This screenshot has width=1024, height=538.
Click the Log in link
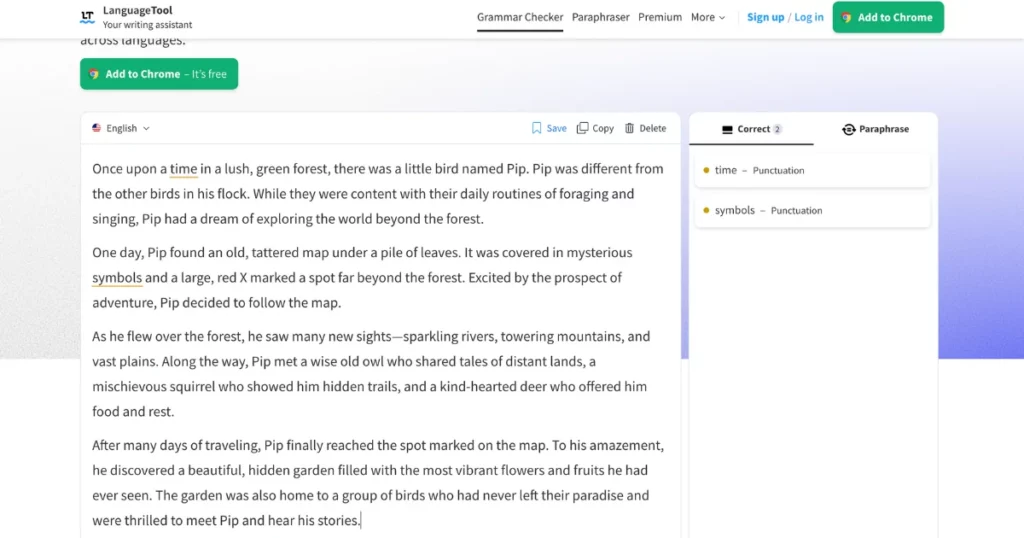808,17
